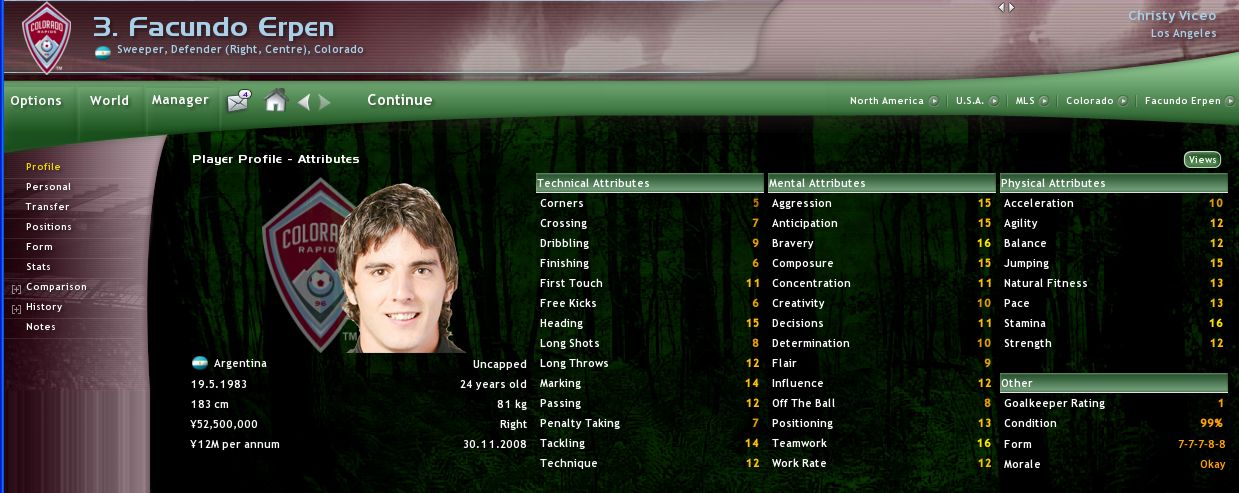Screen dimensions: 1239x493
Task: Click the player's face photo
Action: pos(400,268)
